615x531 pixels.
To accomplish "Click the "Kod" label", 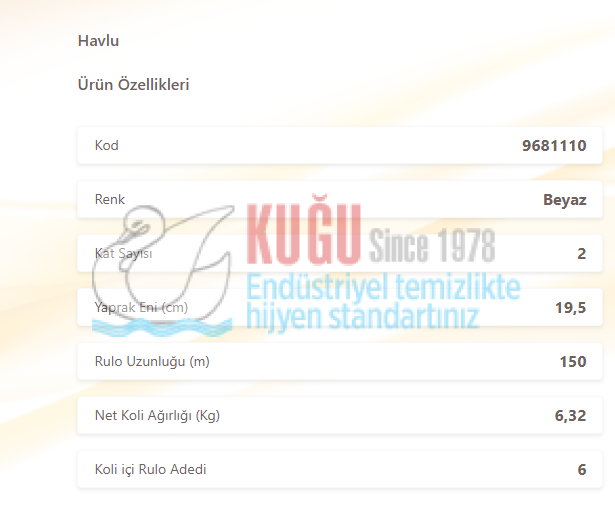I will click(106, 145).
